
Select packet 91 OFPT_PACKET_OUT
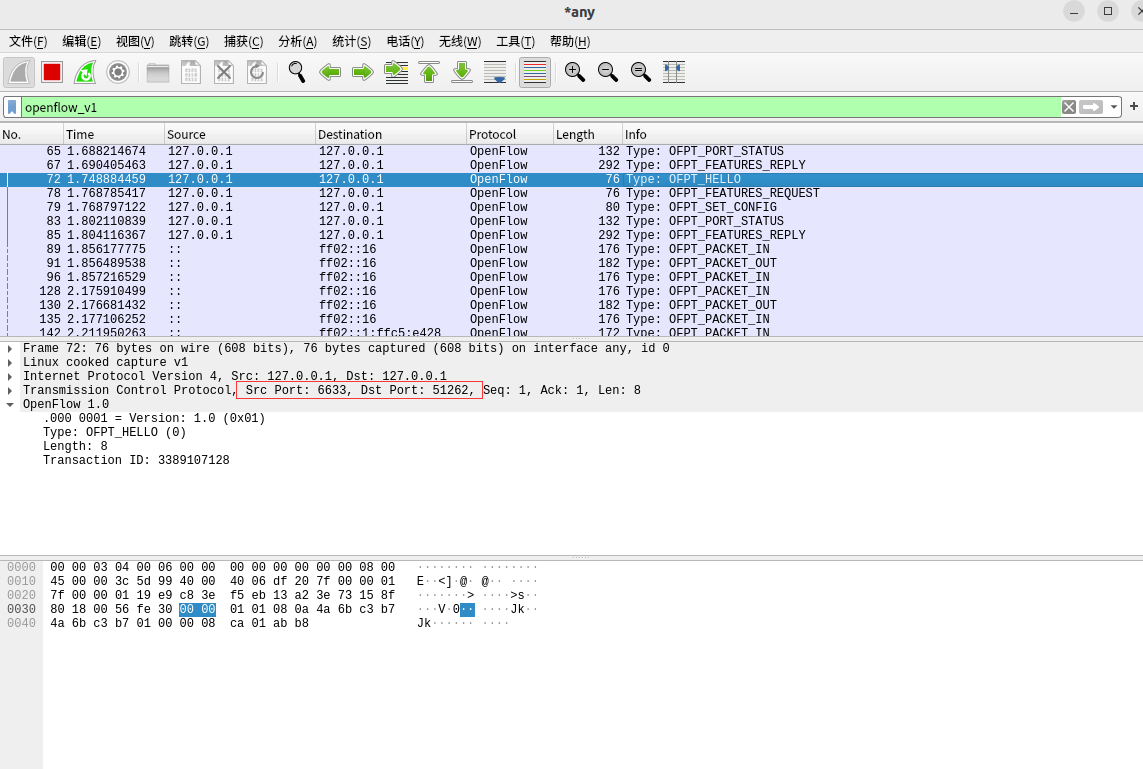pos(572,263)
